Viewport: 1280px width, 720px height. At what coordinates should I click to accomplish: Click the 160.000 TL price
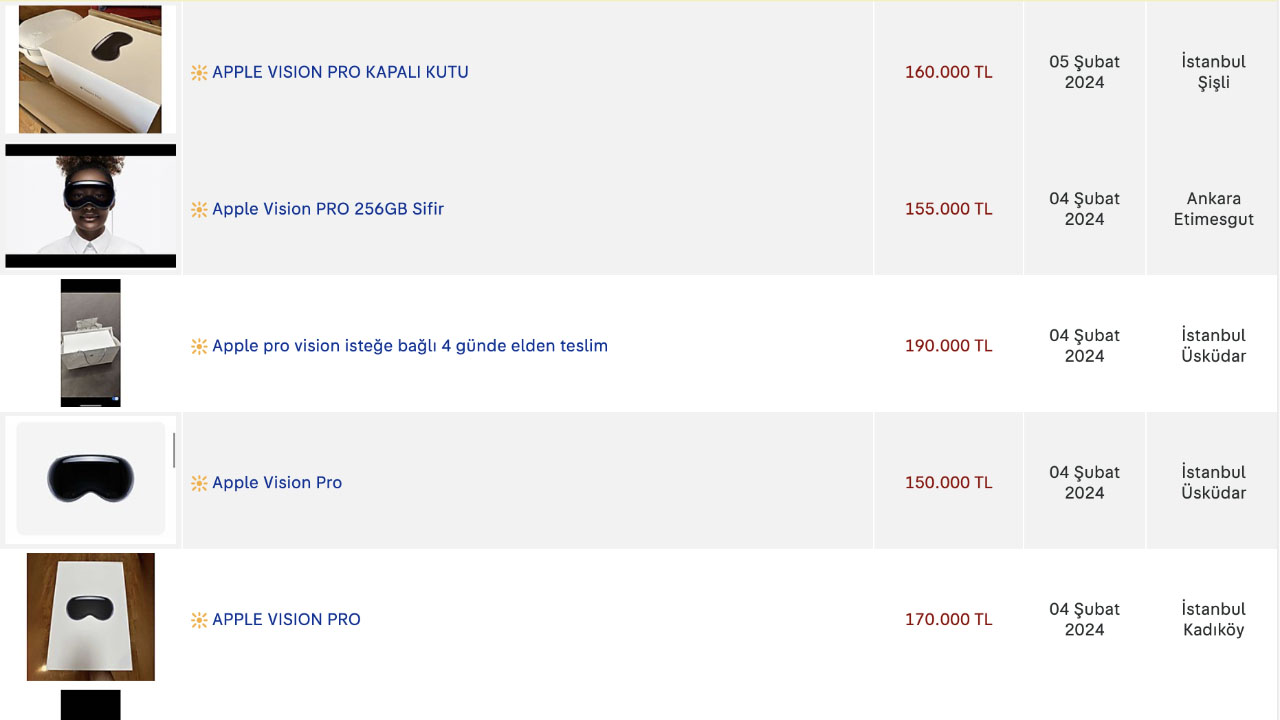[949, 72]
